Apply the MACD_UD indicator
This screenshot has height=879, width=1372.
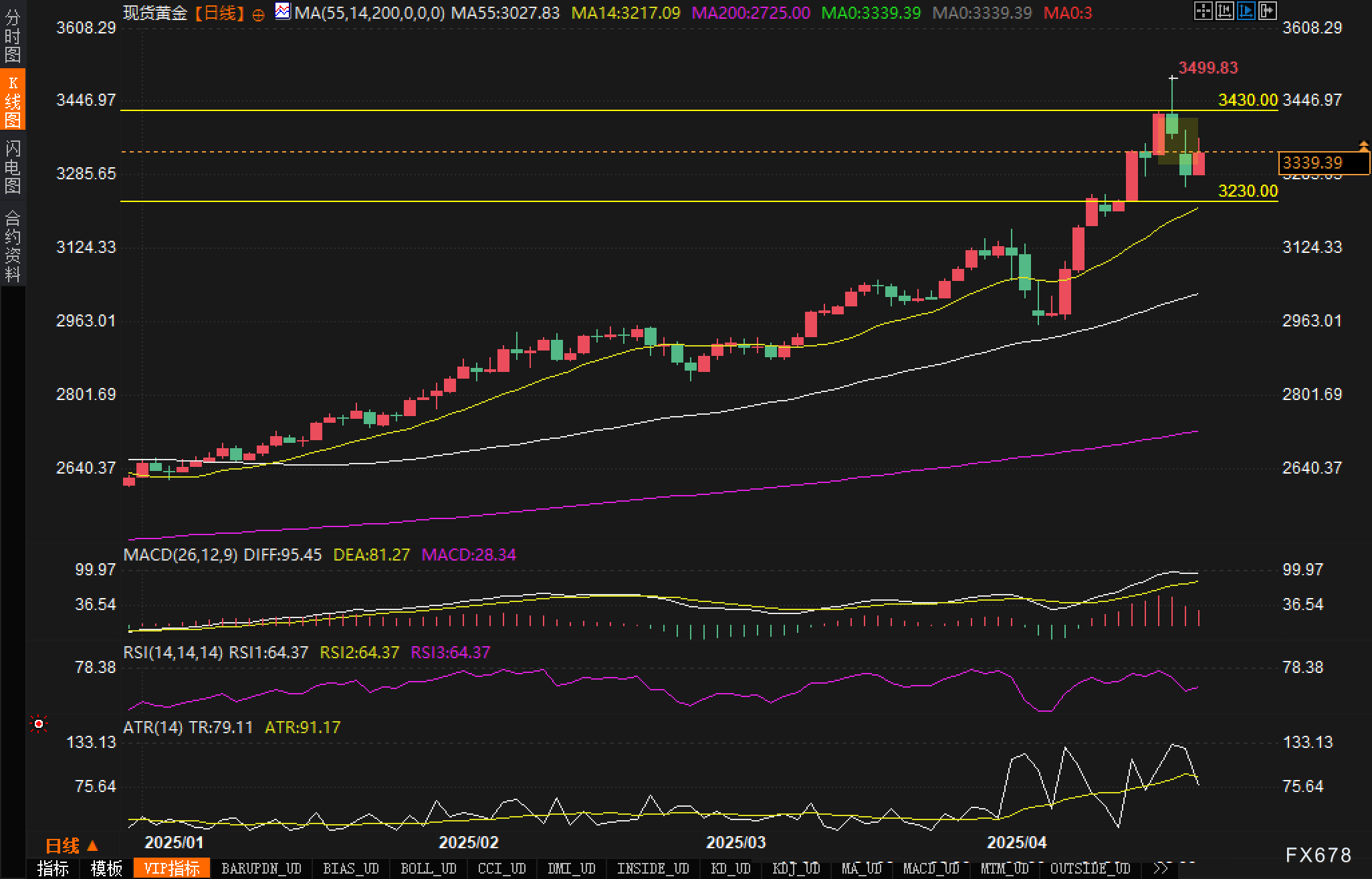931,868
